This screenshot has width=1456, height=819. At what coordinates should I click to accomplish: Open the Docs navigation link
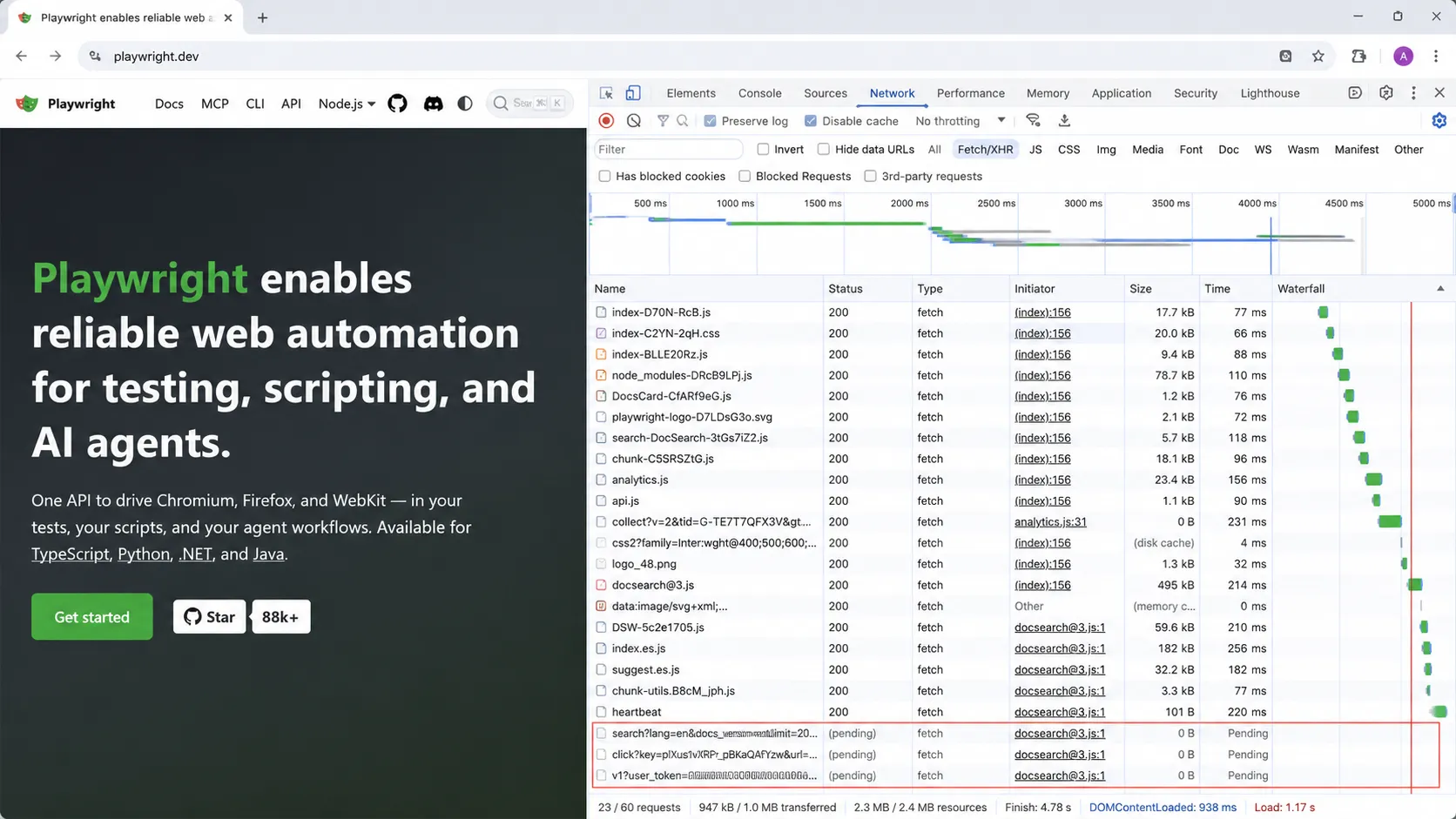[169, 104]
